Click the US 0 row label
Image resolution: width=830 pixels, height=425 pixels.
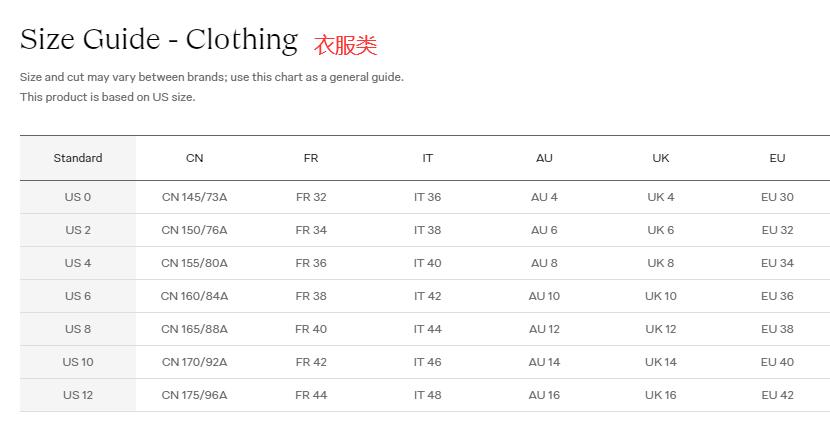click(78, 197)
